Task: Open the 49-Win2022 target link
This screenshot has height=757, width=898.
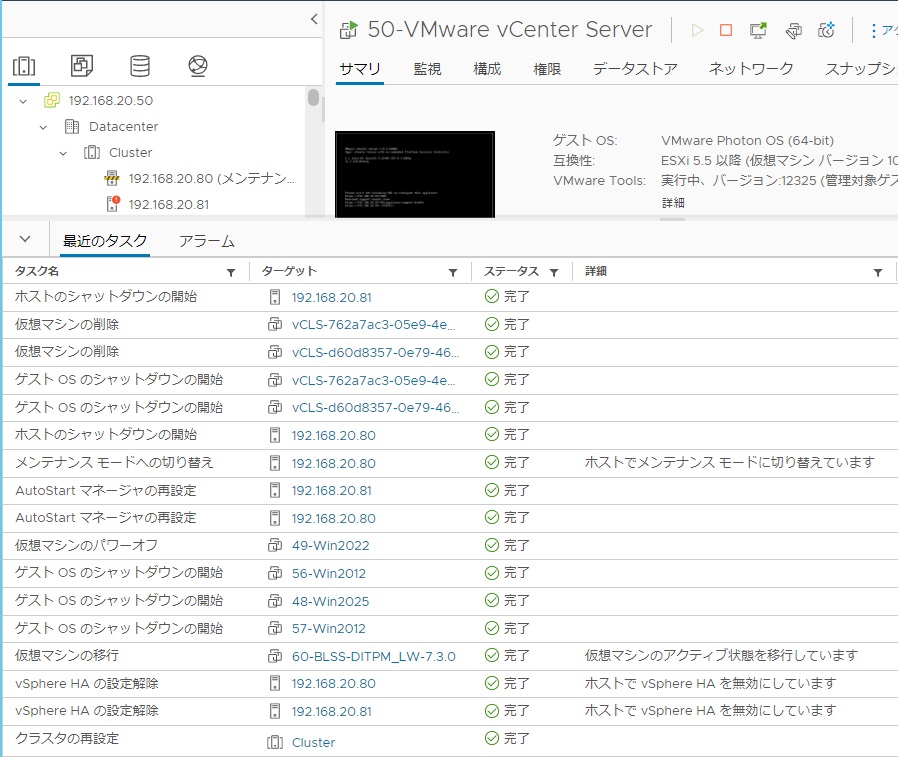Action: 330,546
